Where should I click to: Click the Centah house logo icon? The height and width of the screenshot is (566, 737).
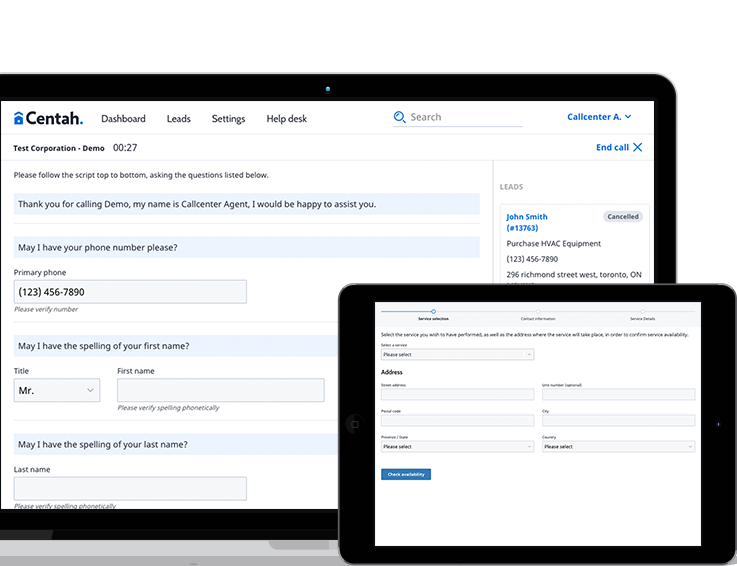pos(18,118)
